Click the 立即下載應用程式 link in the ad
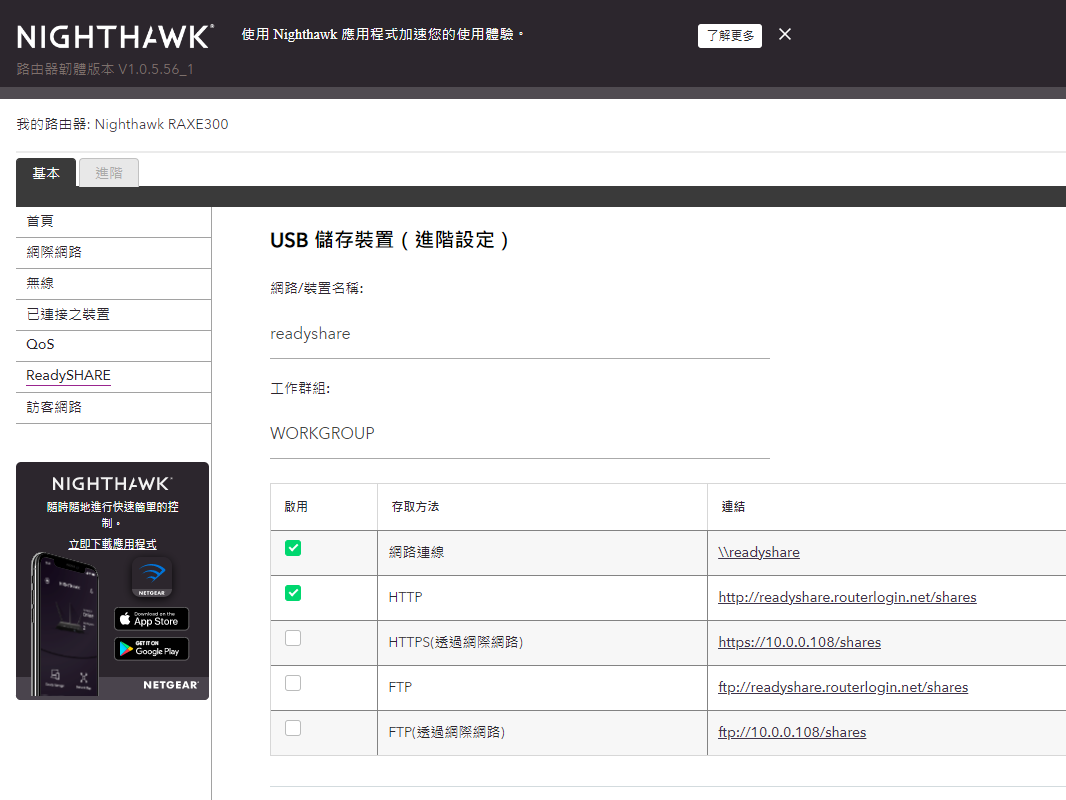 point(112,544)
